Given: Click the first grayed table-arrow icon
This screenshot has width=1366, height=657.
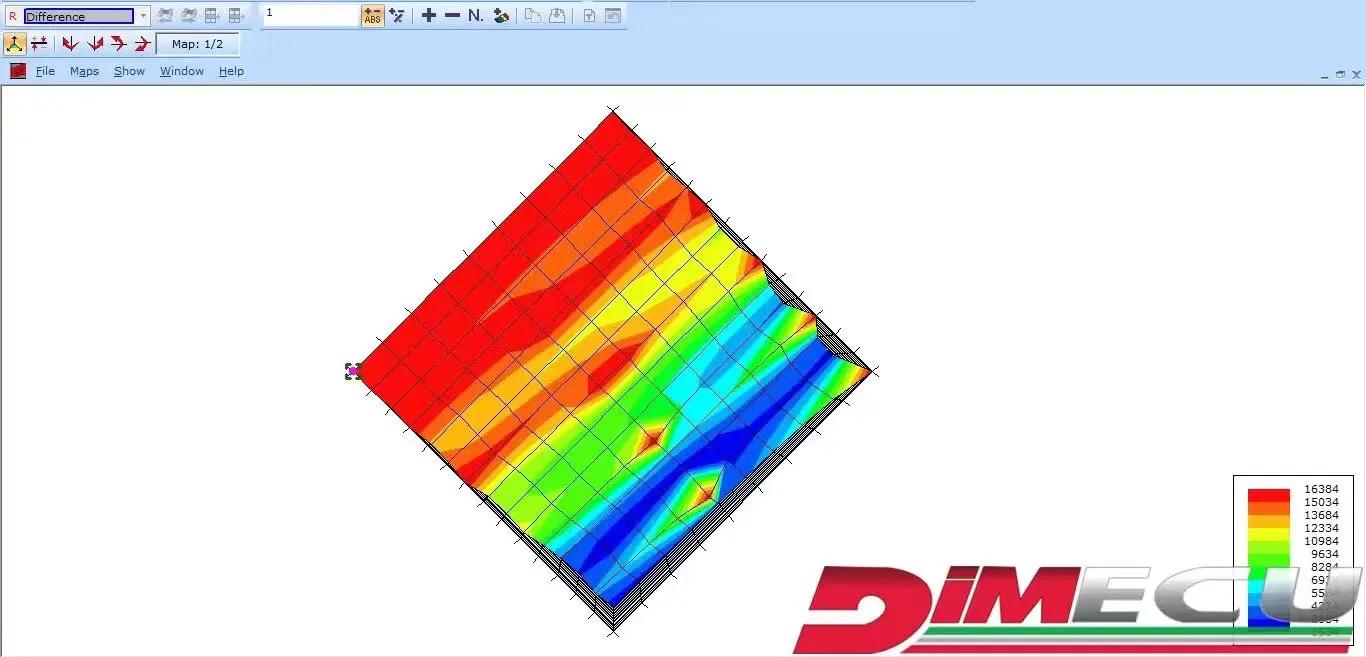Looking at the screenshot, I should point(212,16).
